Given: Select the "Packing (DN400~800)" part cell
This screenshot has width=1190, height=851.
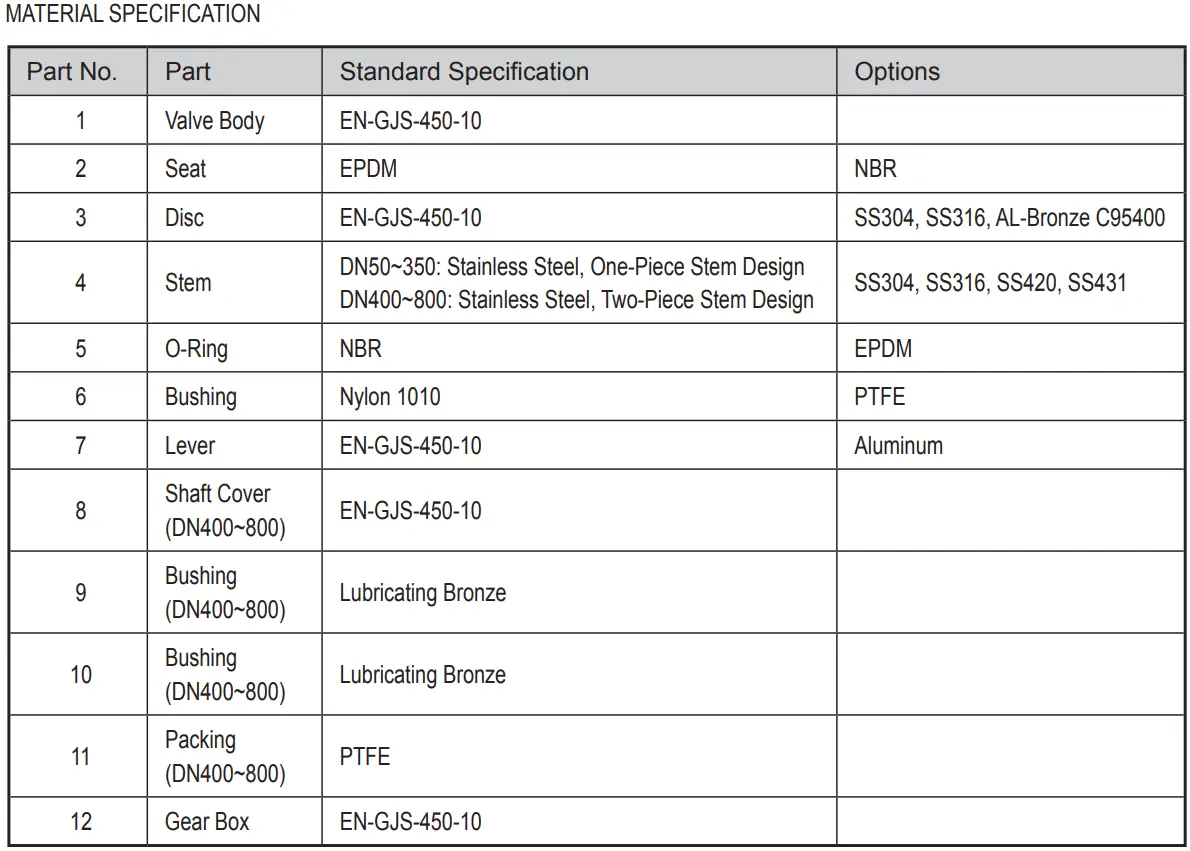Looking at the screenshot, I should pos(224,757).
